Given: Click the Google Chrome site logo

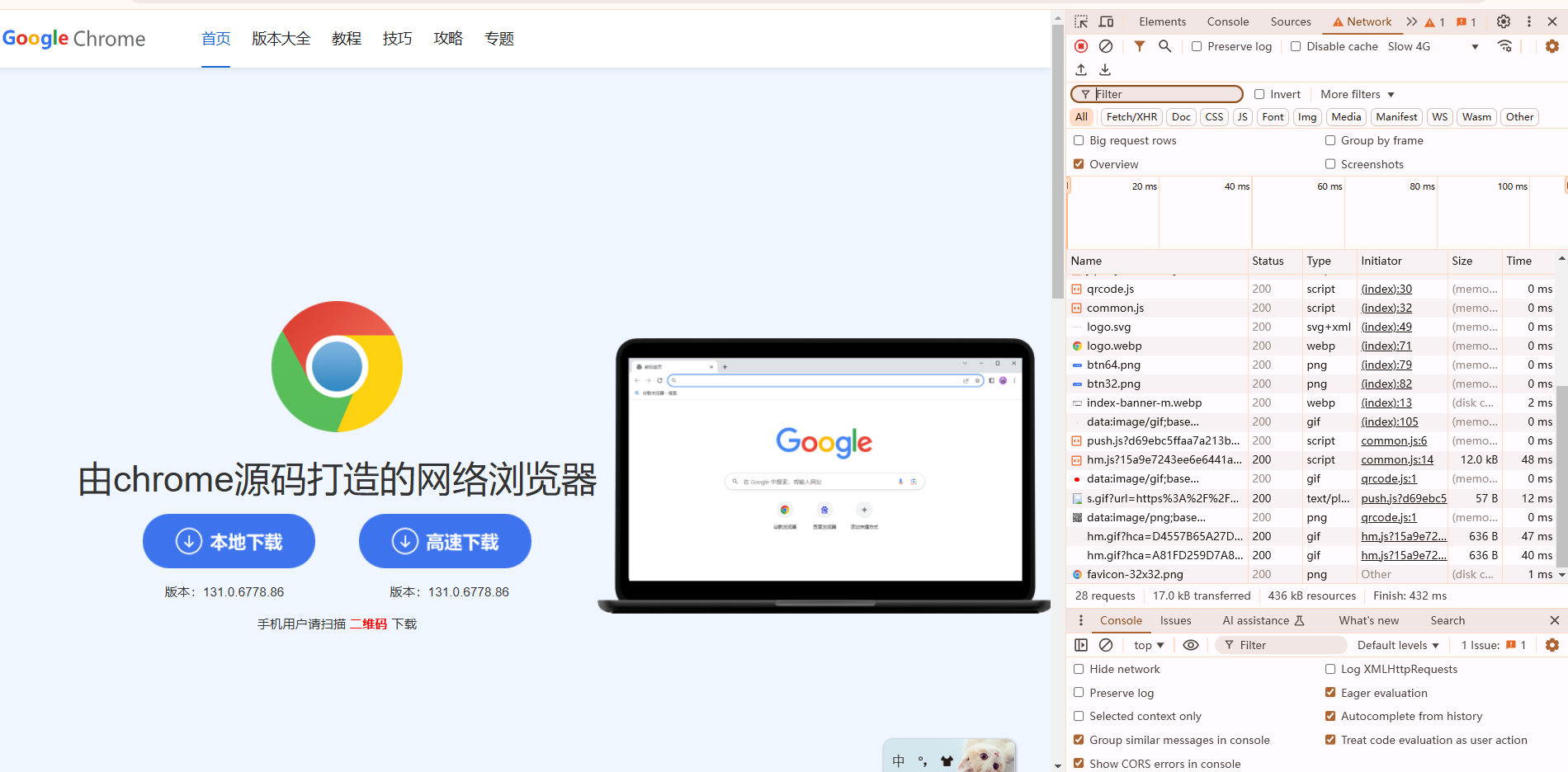Looking at the screenshot, I should click(74, 39).
